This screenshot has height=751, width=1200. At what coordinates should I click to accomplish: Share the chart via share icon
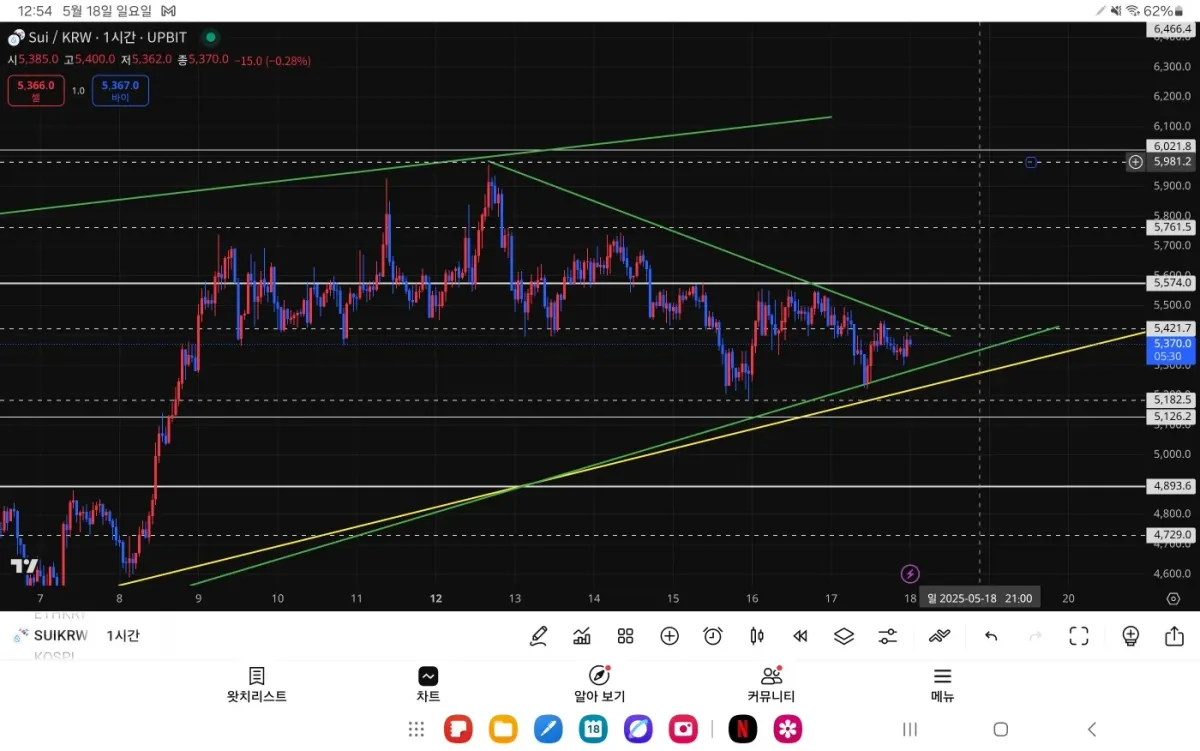click(1174, 636)
